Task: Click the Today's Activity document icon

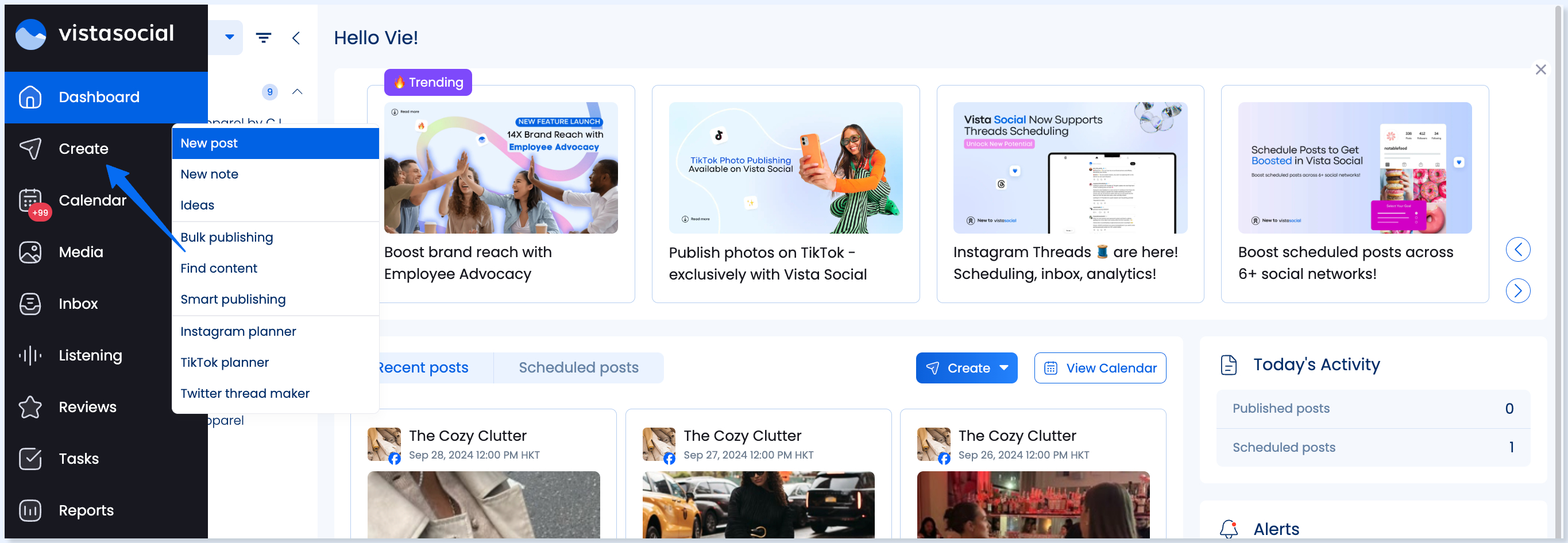Action: pyautogui.click(x=1229, y=365)
